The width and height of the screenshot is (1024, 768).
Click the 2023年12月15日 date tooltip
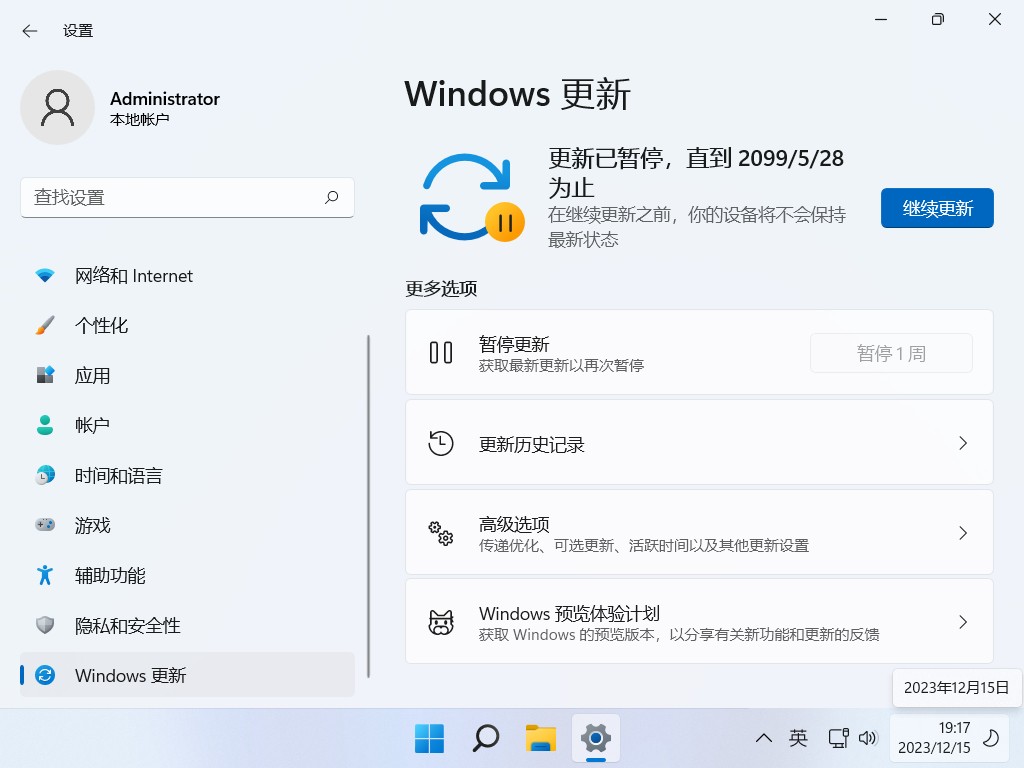click(957, 688)
